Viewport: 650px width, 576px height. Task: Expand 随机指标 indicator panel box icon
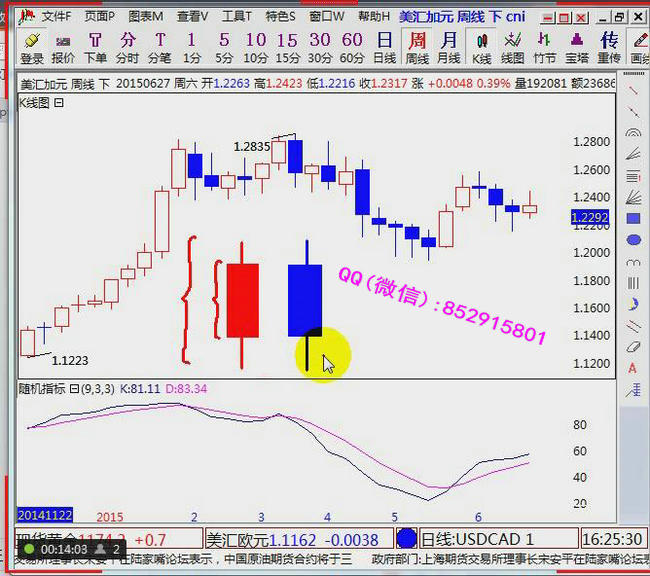point(73,387)
